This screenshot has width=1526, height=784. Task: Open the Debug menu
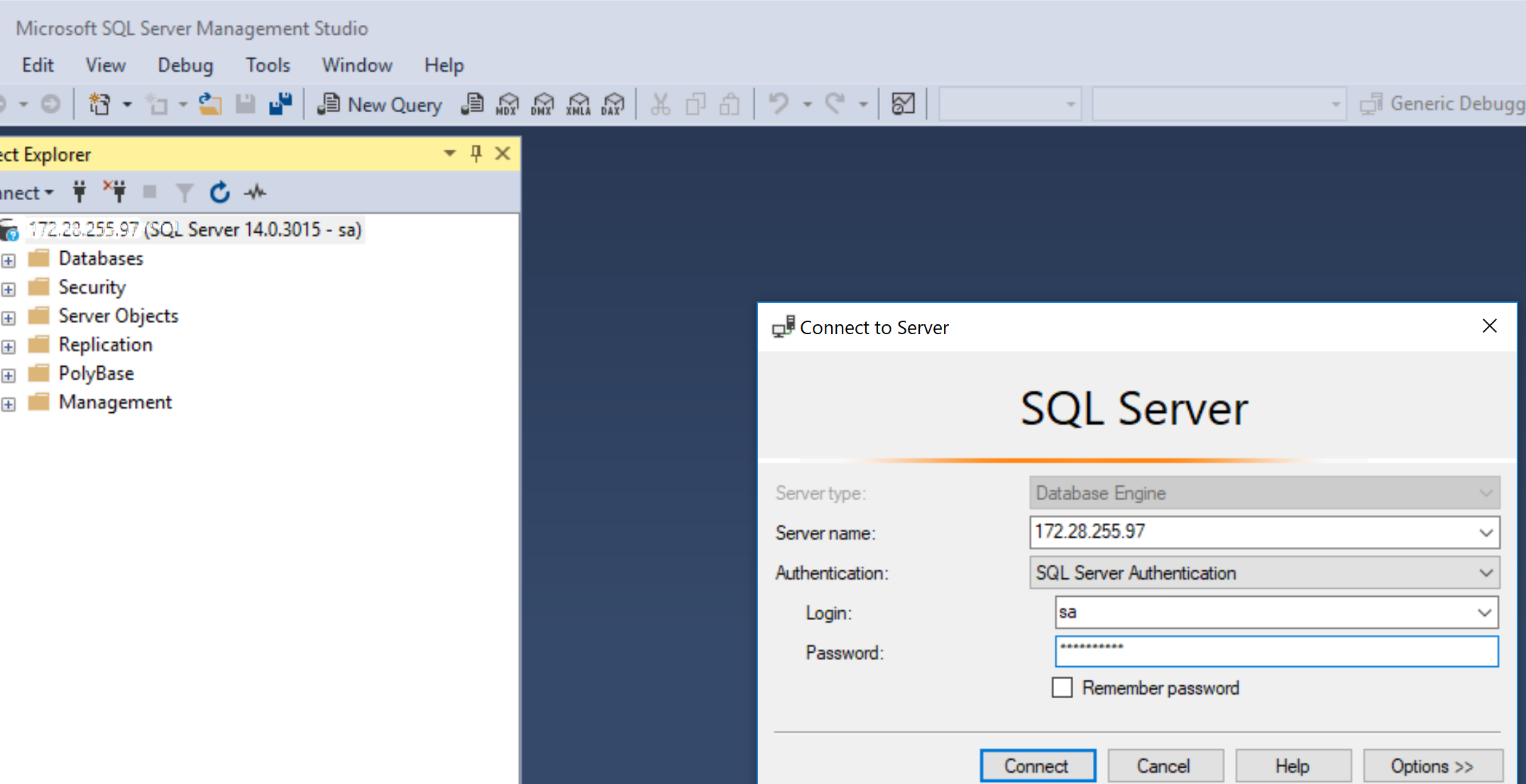185,65
